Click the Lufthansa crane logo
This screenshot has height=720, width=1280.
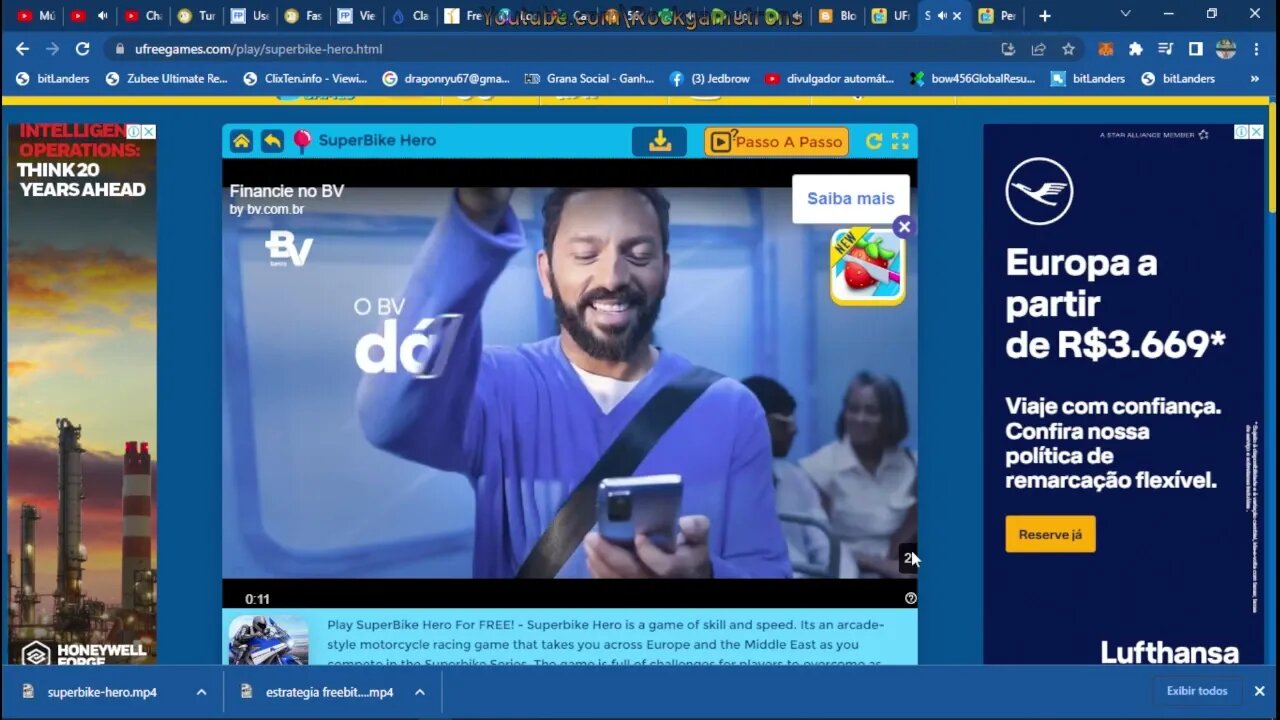[1039, 191]
